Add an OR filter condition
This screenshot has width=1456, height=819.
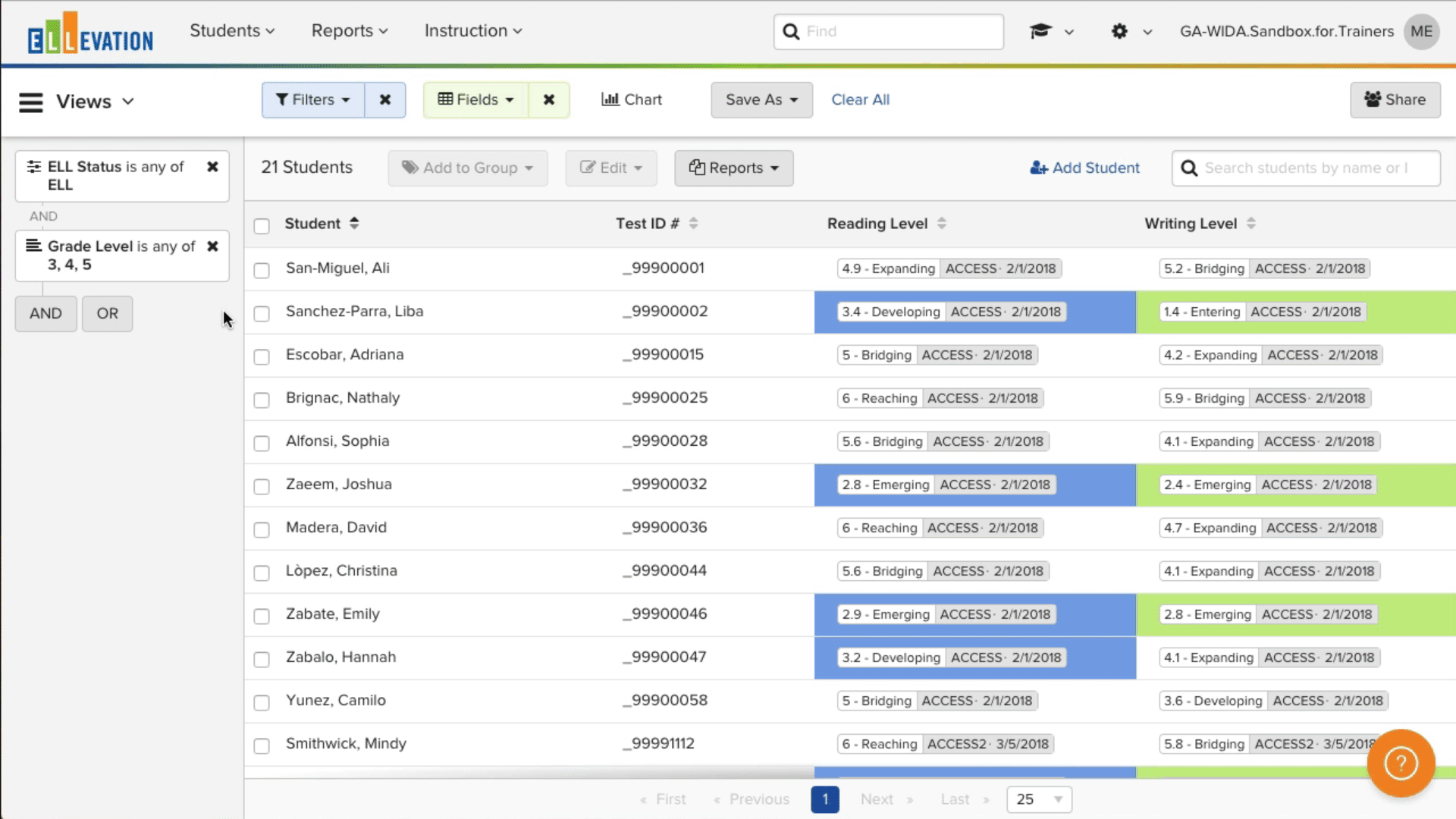coord(107,313)
